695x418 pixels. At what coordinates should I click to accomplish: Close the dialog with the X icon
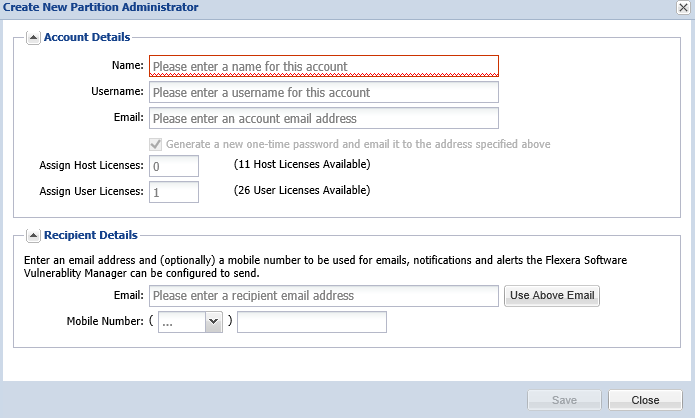click(x=682, y=8)
